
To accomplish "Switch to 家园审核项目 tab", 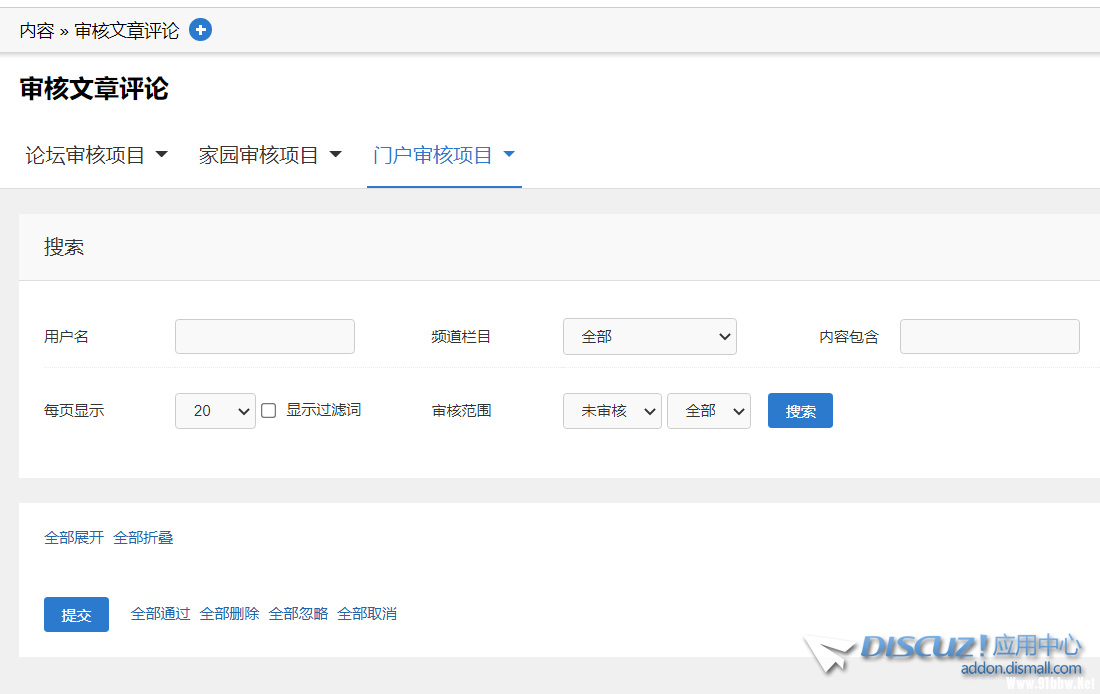I will click(258, 155).
